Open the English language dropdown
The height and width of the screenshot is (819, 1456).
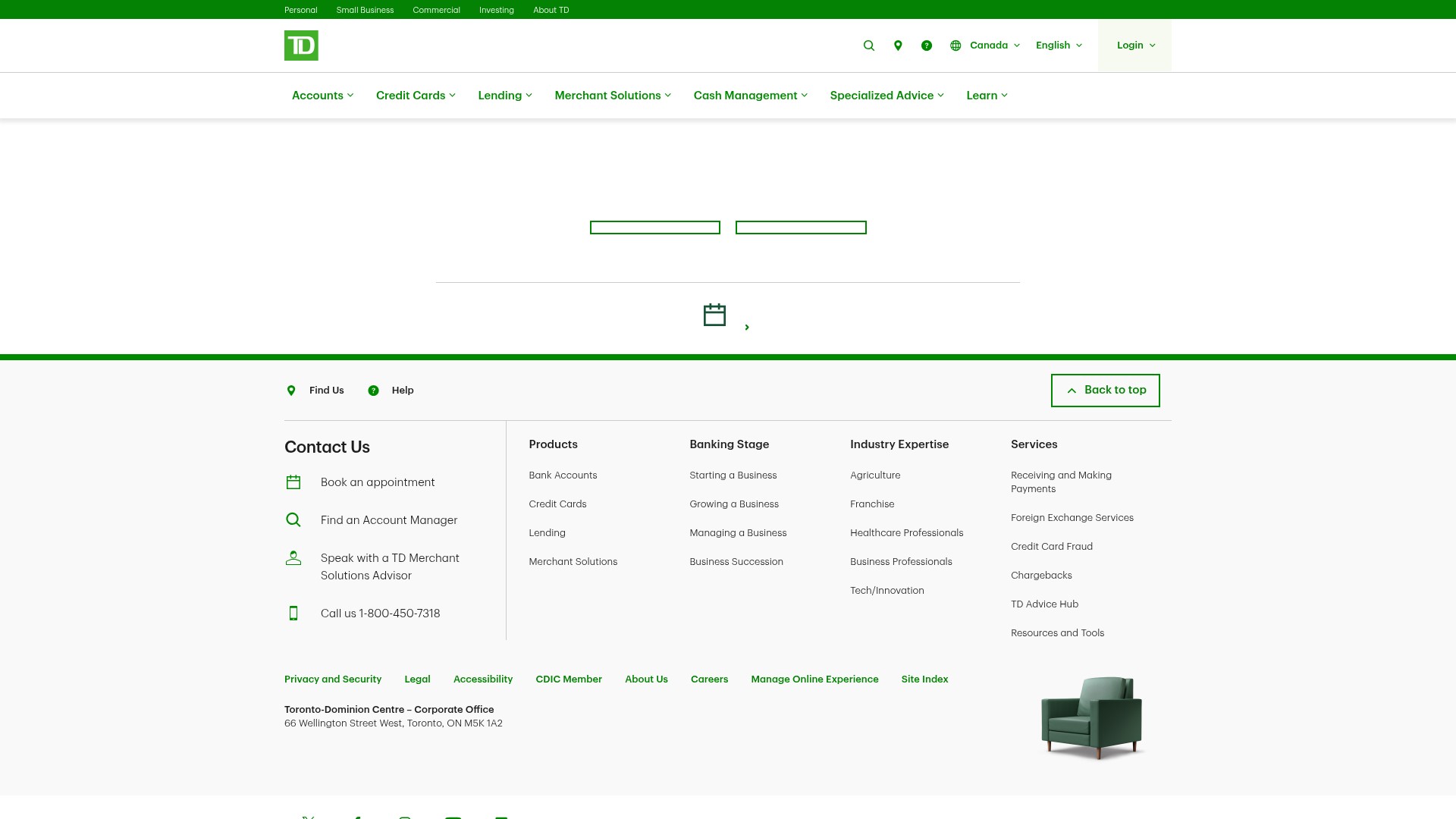(x=1059, y=45)
